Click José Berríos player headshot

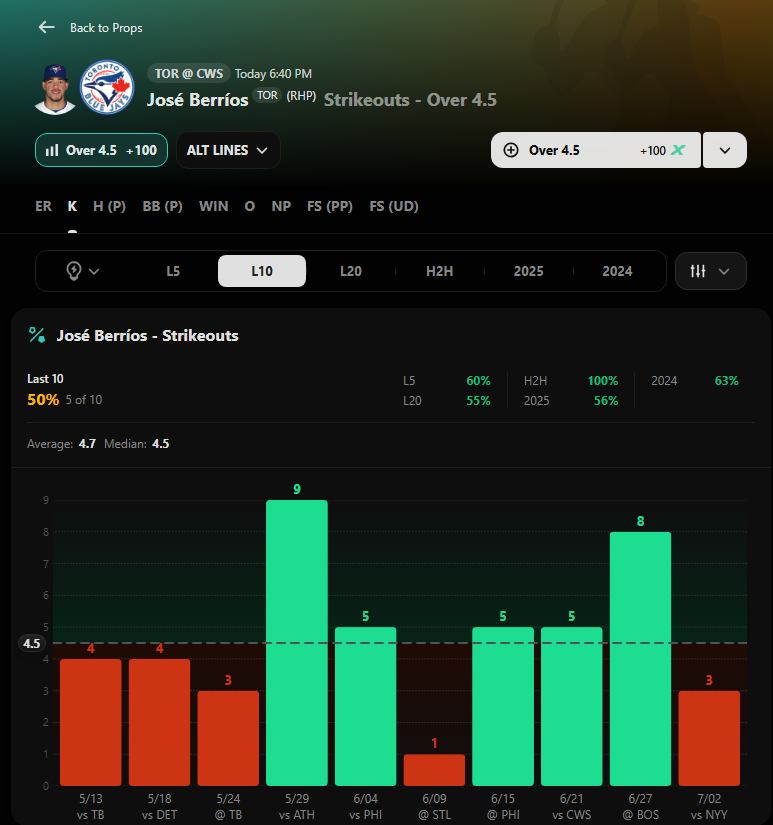tap(55, 88)
